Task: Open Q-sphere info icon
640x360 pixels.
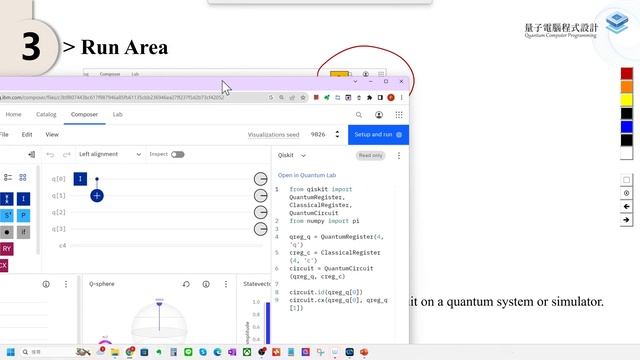Action: (x=206, y=284)
